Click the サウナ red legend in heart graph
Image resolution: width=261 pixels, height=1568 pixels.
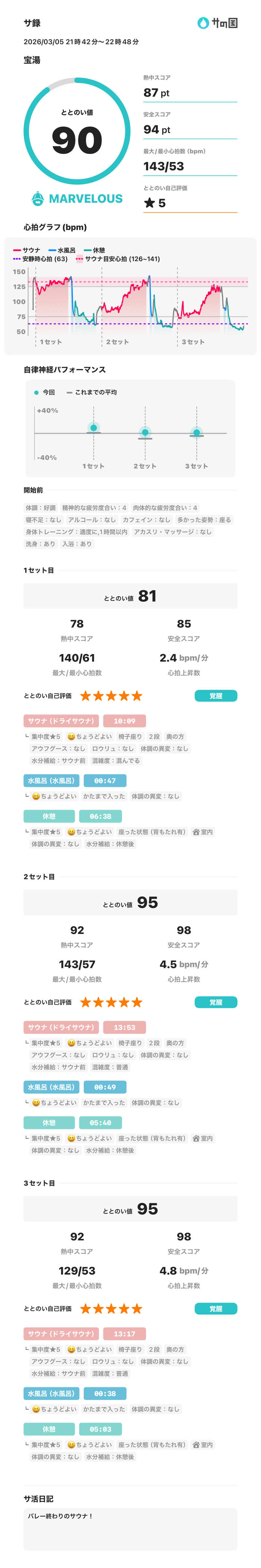27,250
